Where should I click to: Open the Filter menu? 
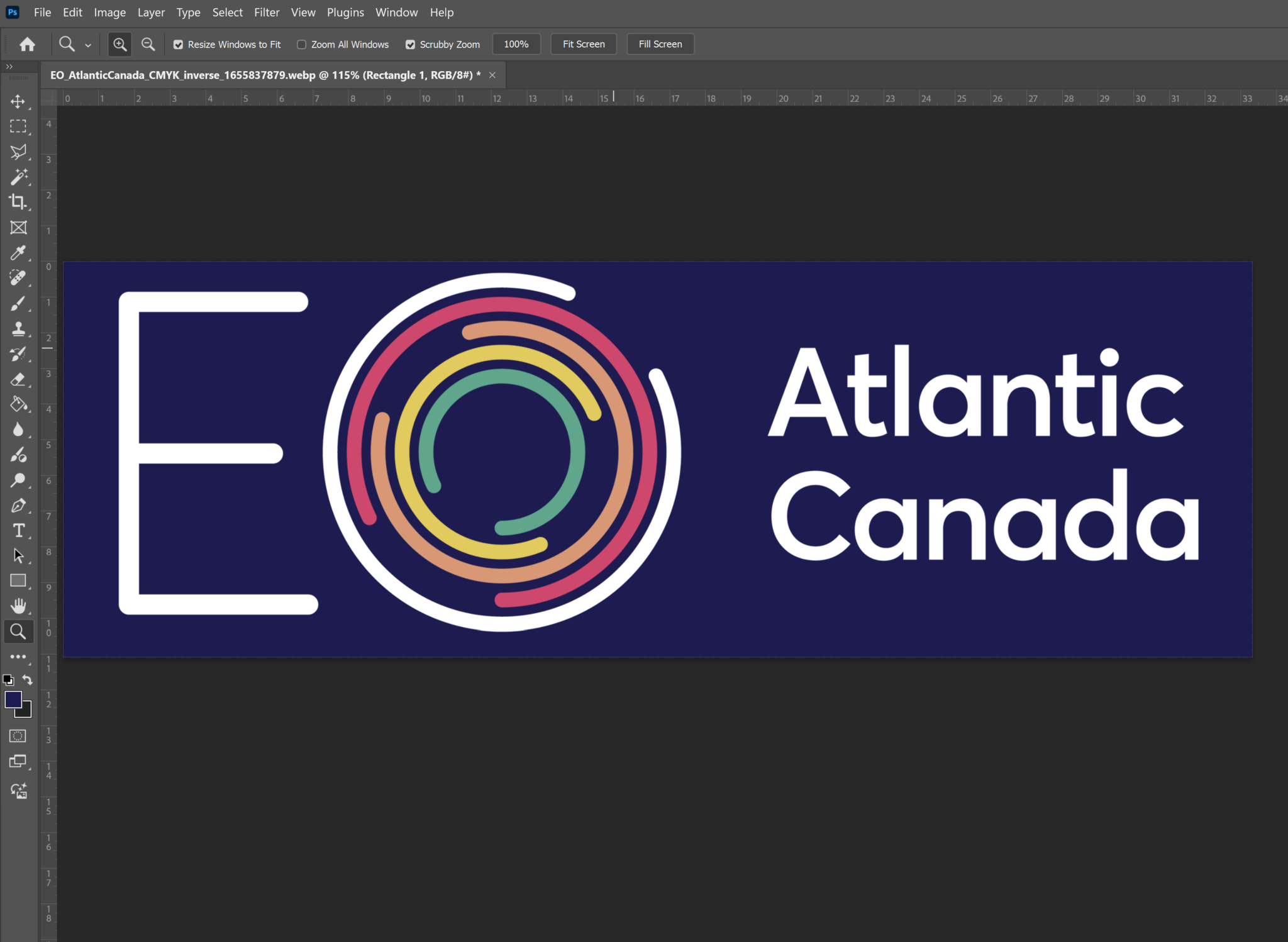(x=267, y=12)
